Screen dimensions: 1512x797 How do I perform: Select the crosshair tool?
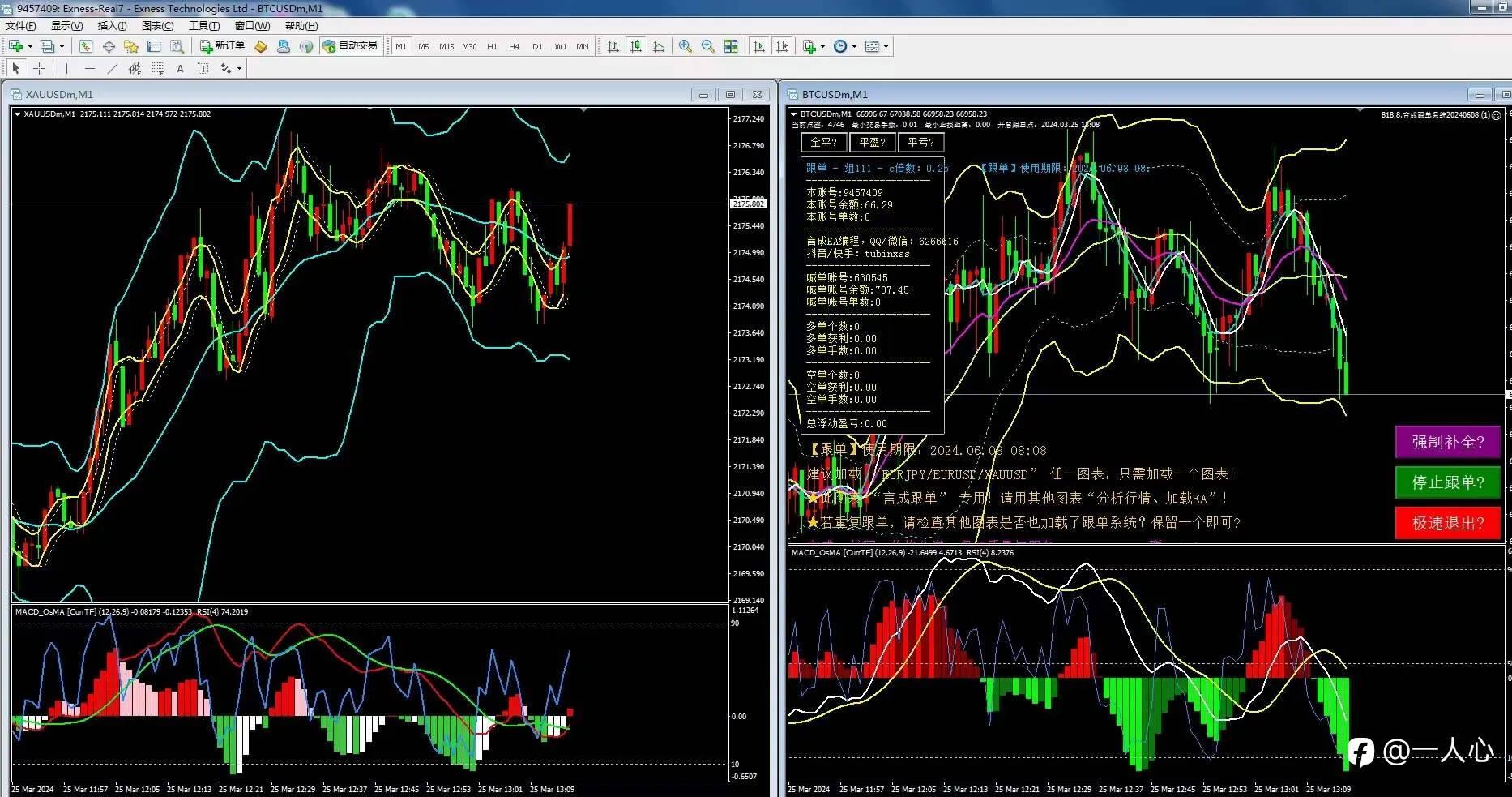[x=39, y=68]
